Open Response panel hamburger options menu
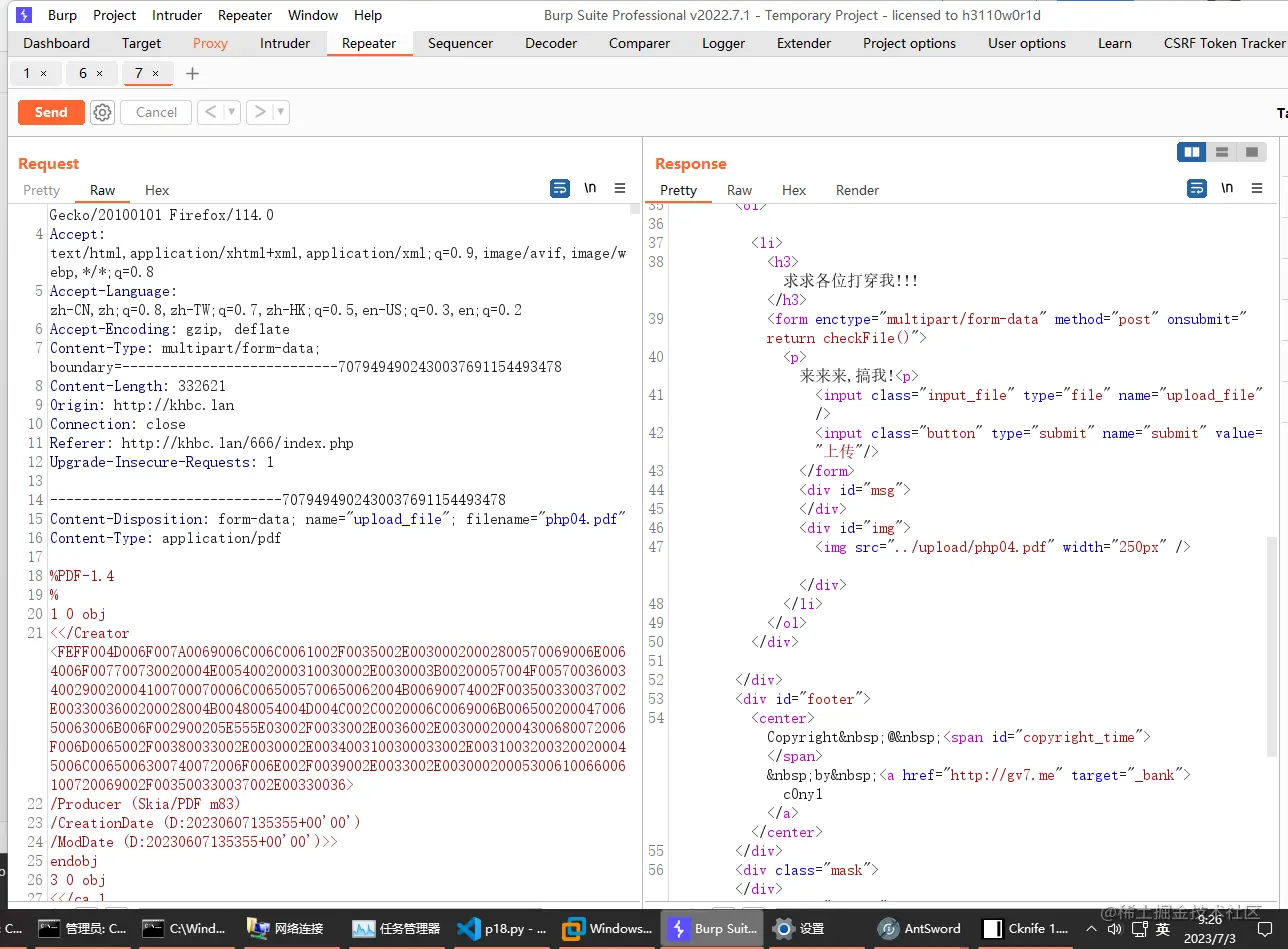 pos(1257,188)
